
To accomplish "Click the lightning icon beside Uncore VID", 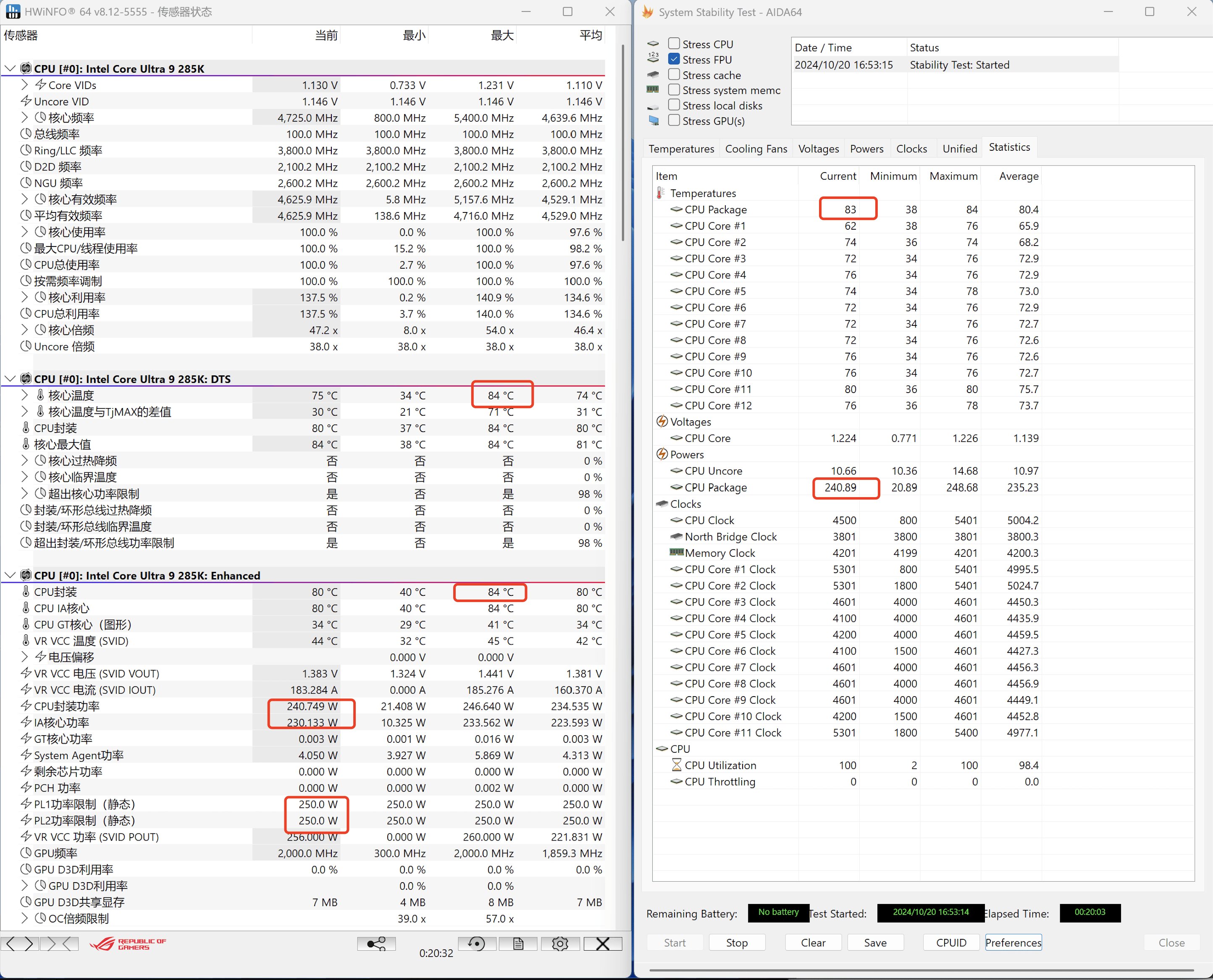I will click(26, 101).
